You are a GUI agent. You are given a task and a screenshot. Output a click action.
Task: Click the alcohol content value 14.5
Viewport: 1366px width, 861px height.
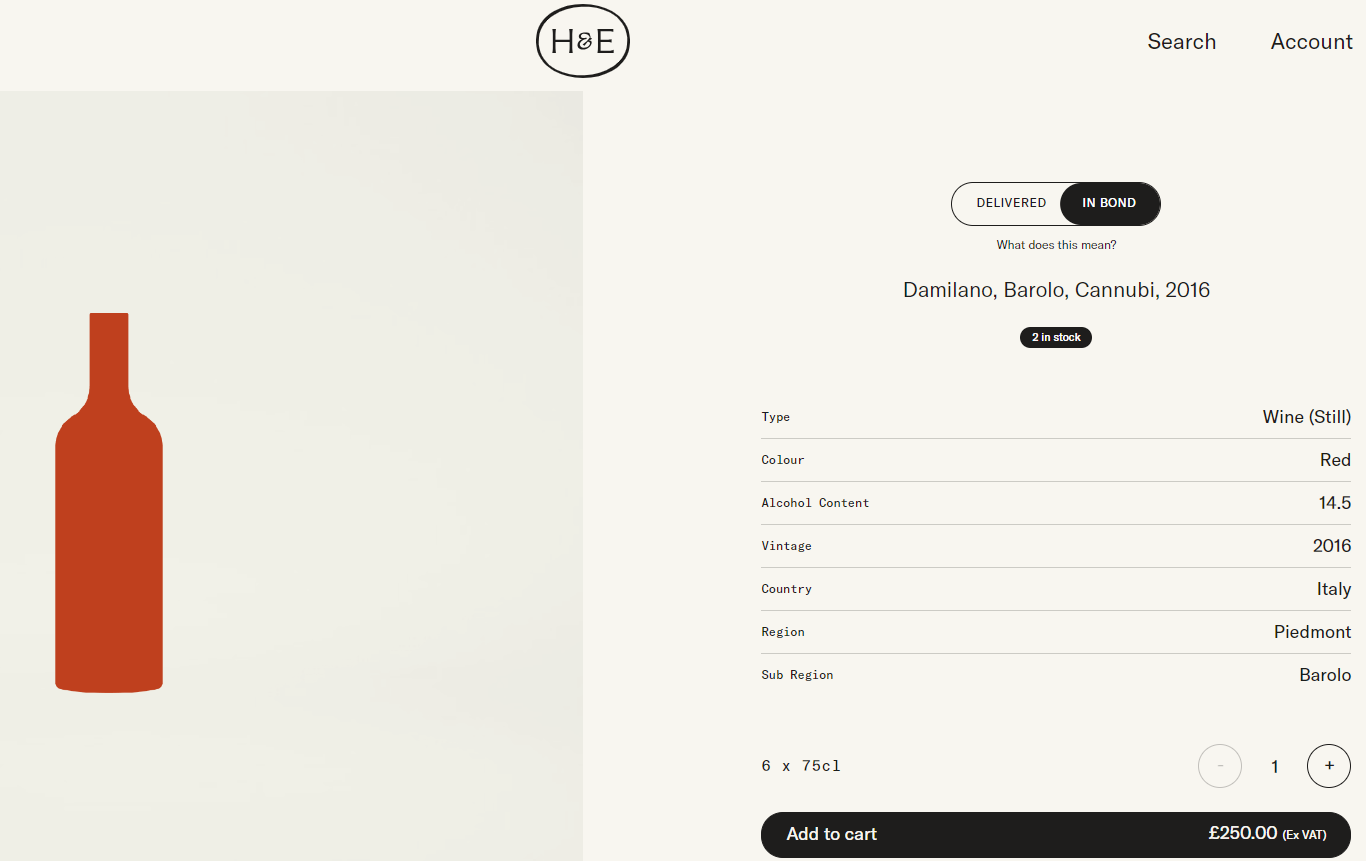[1334, 503]
